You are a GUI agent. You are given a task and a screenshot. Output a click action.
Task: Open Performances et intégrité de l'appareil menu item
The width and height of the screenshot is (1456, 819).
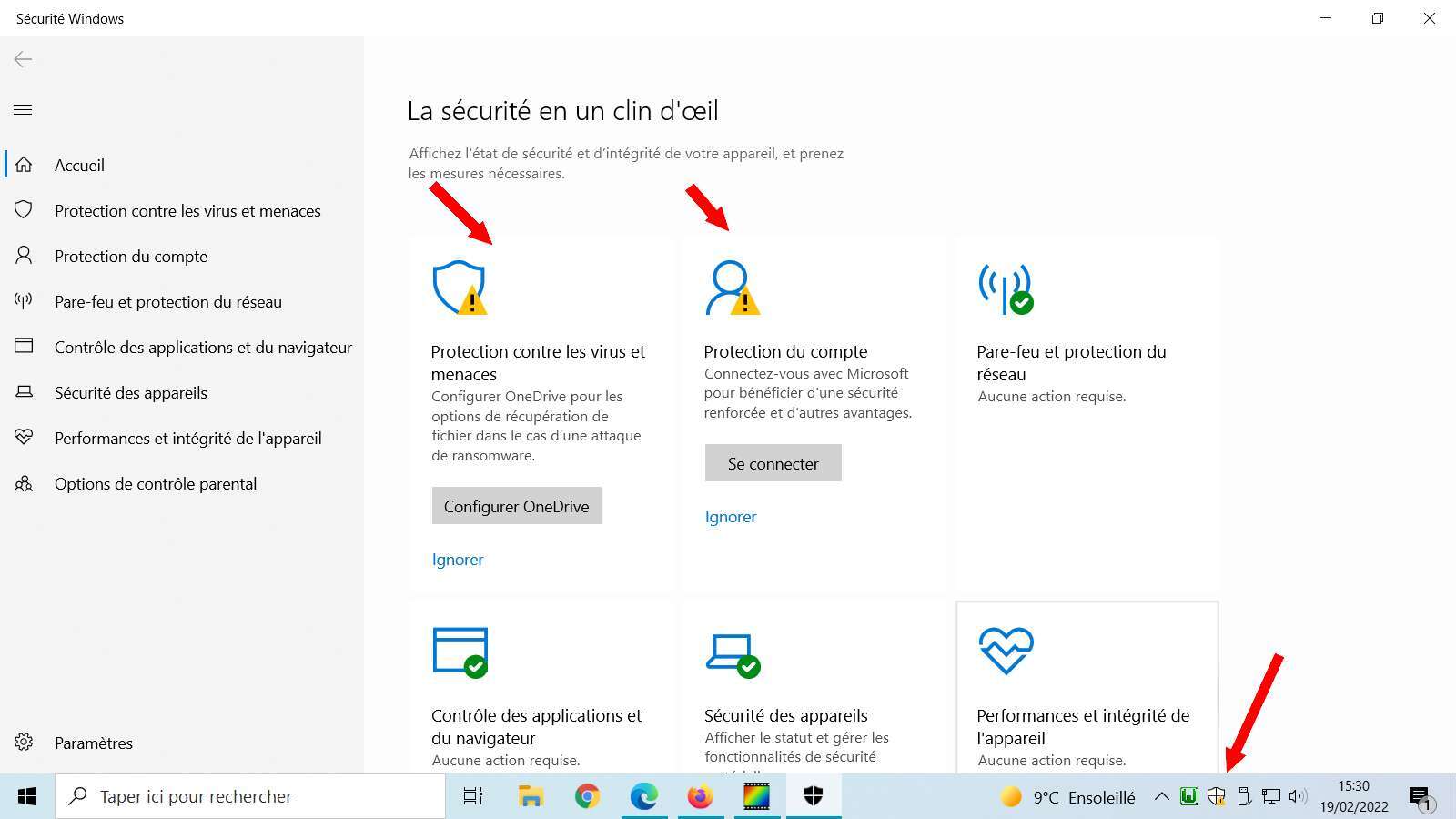coord(188,438)
